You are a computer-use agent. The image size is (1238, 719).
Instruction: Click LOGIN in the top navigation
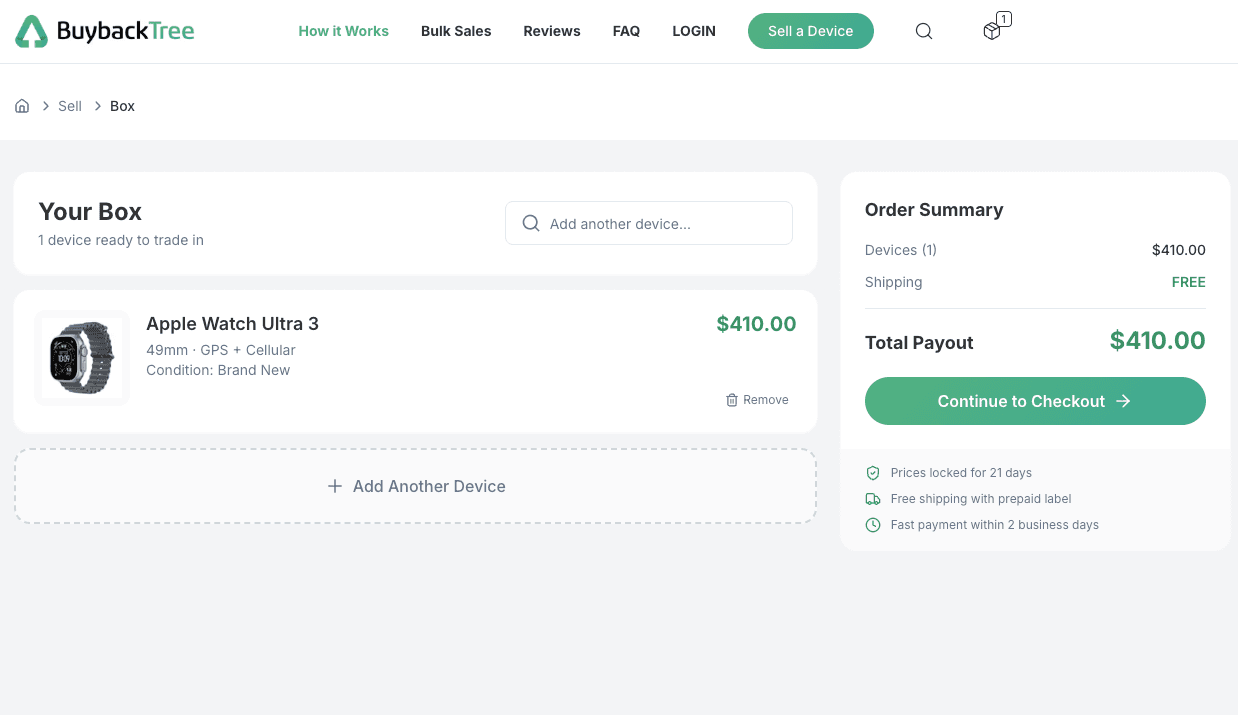point(694,31)
